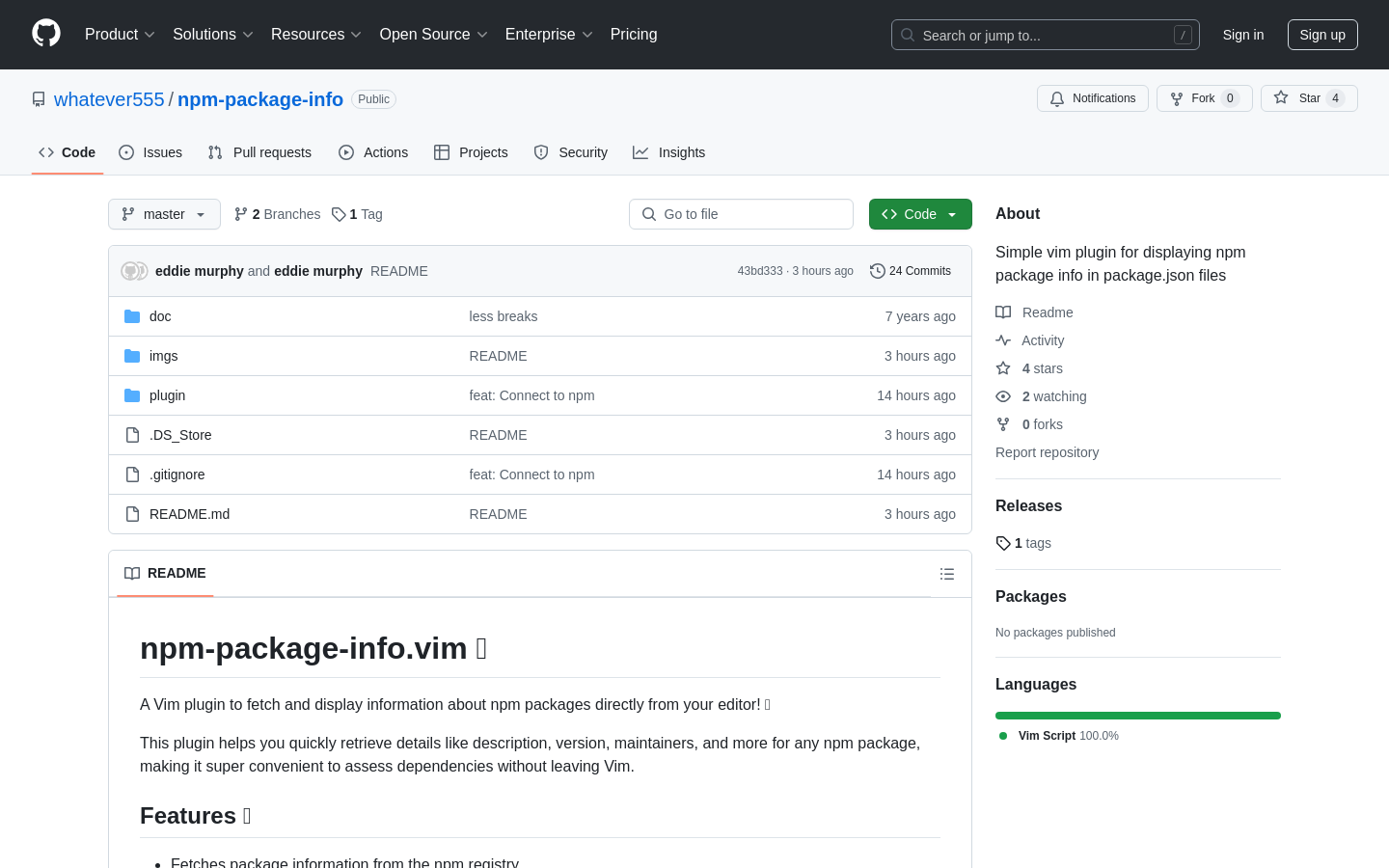Open the Readme link in About
Image resolution: width=1389 pixels, height=868 pixels.
click(1034, 312)
